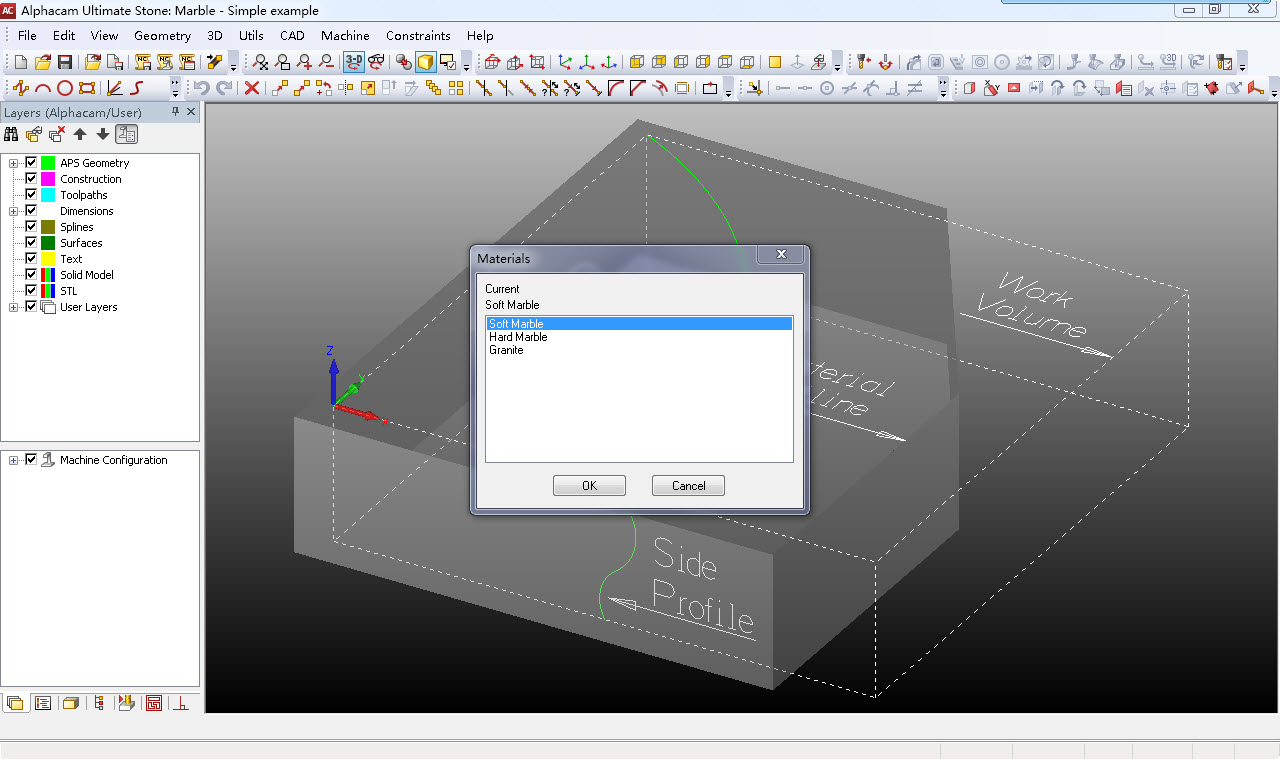Viewport: 1280px width, 760px height.
Task: Select the draw line tool icon
Action: 21,88
